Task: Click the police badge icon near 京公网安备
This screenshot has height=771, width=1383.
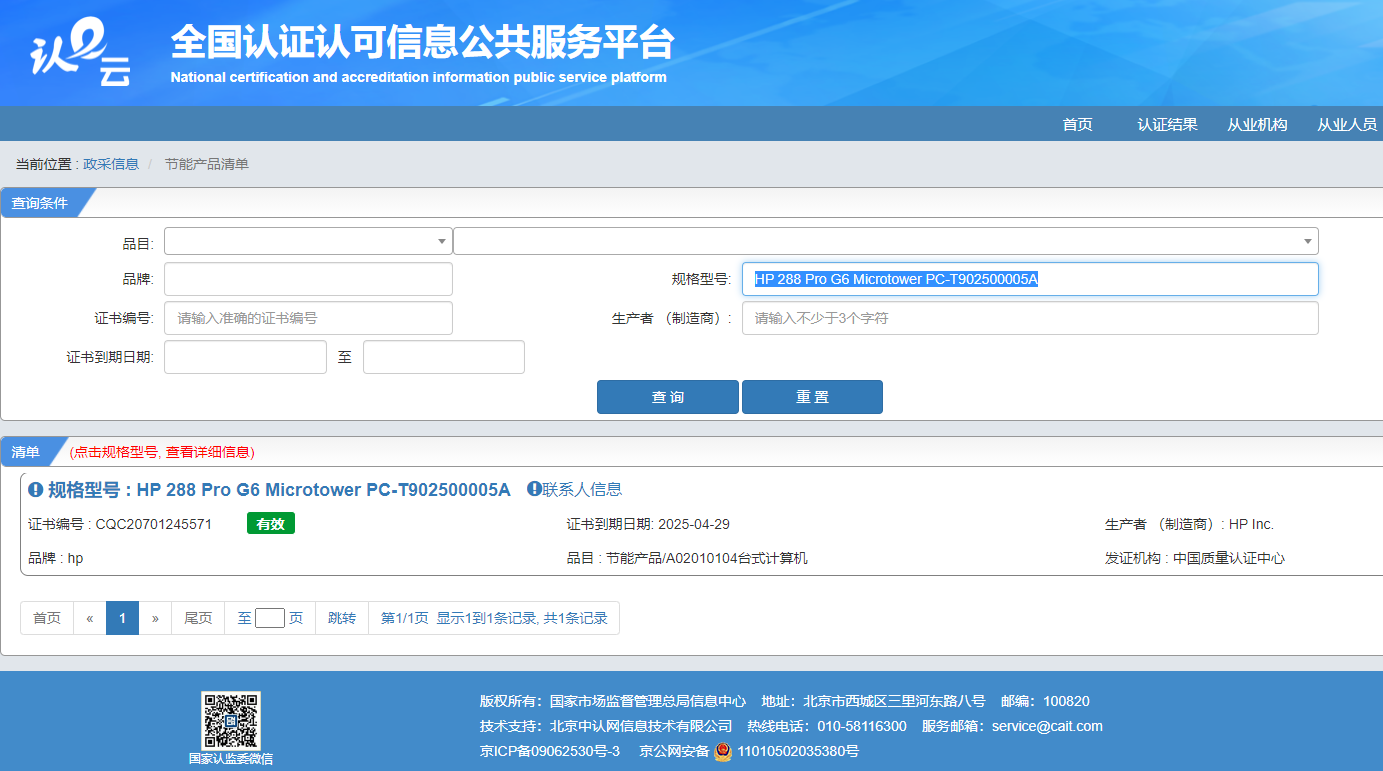Action: click(722, 751)
